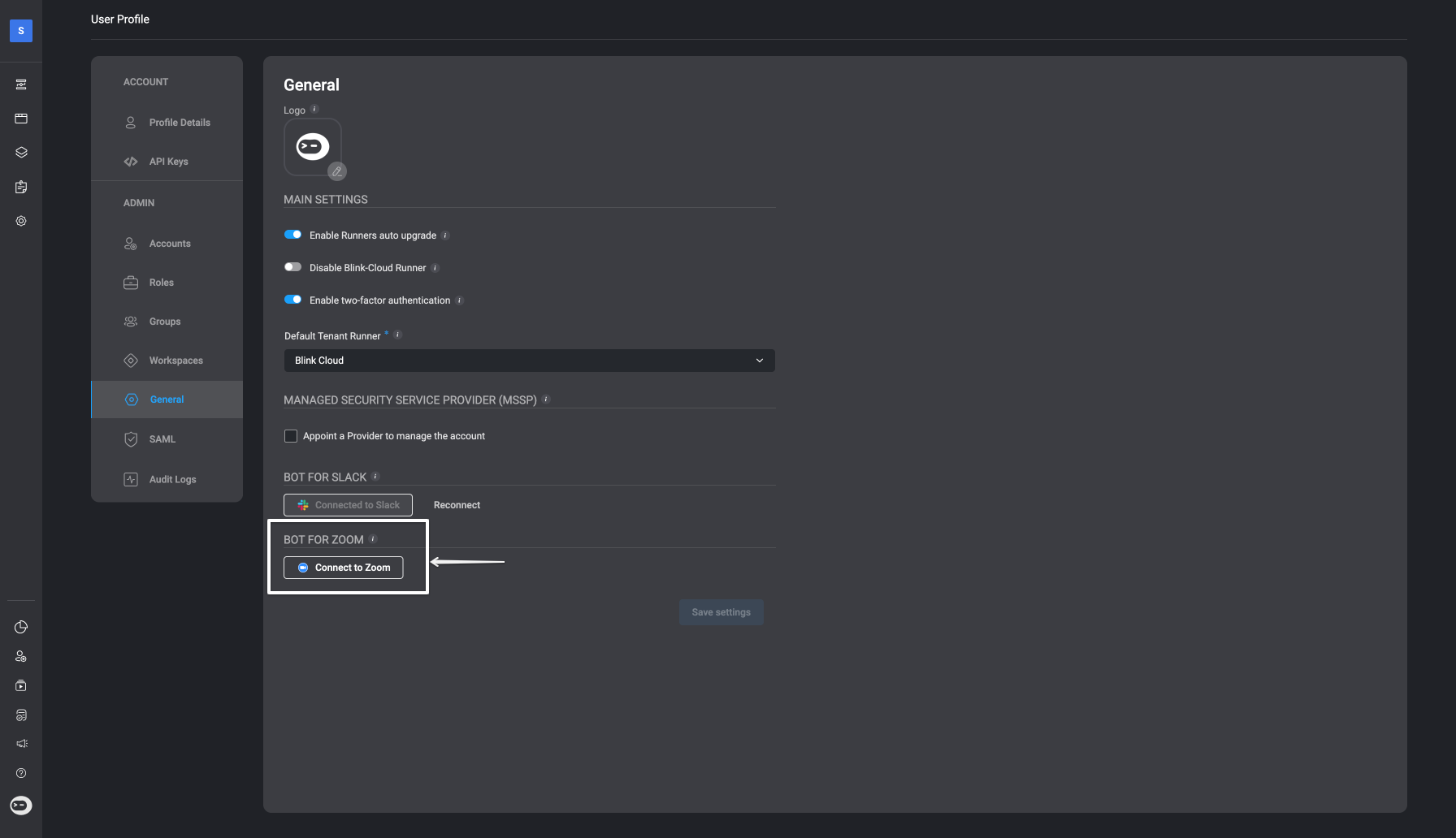Toggle Enable Runners auto upgrade switch
This screenshot has width=1456, height=838.
[x=292, y=235]
